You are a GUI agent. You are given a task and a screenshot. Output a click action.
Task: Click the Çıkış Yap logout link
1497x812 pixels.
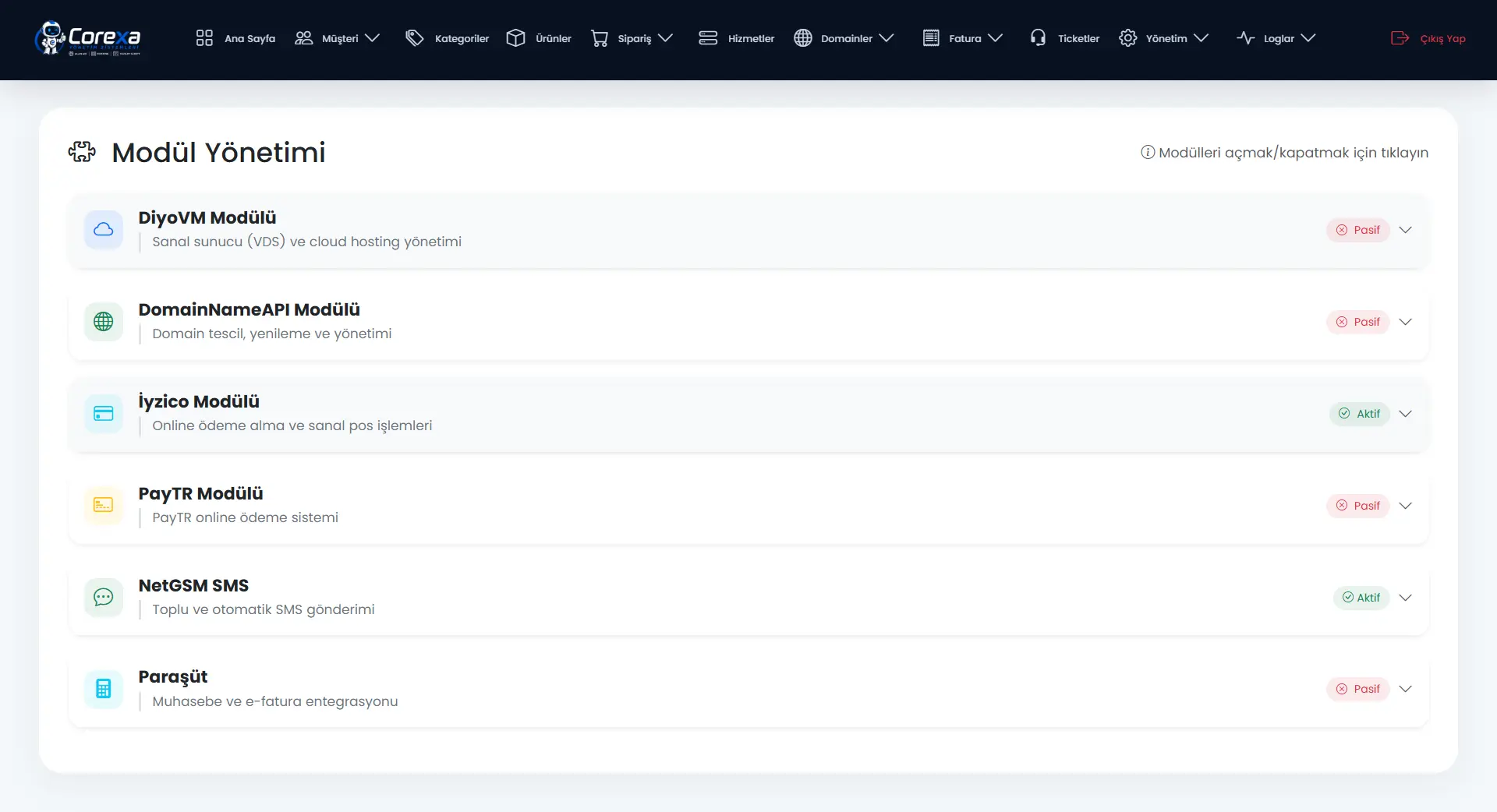tap(1428, 38)
